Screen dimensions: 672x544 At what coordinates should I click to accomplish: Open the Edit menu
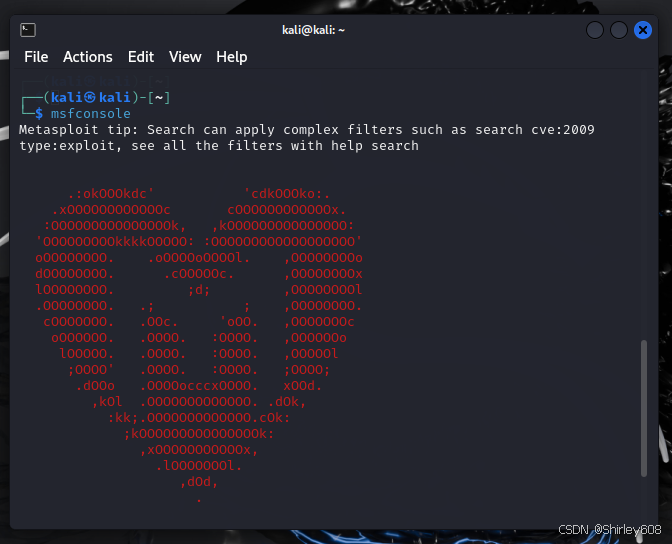pos(141,57)
